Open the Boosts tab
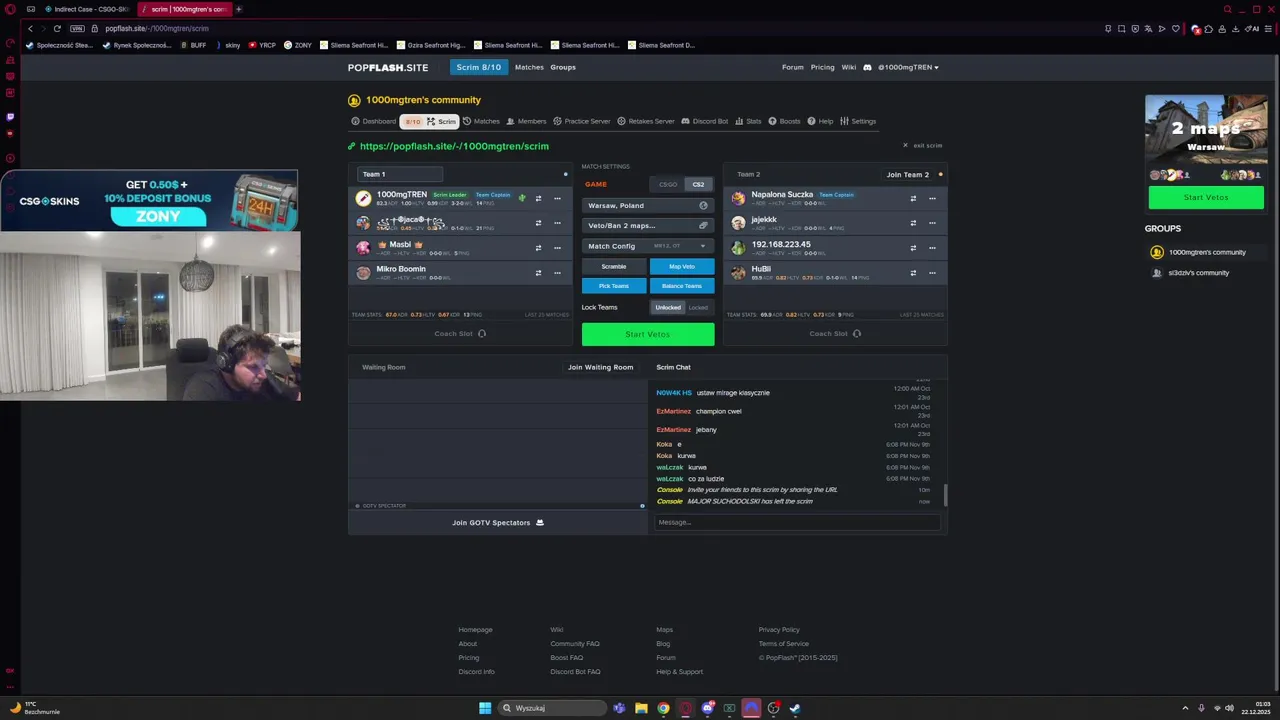This screenshot has width=1280, height=720. pos(784,121)
